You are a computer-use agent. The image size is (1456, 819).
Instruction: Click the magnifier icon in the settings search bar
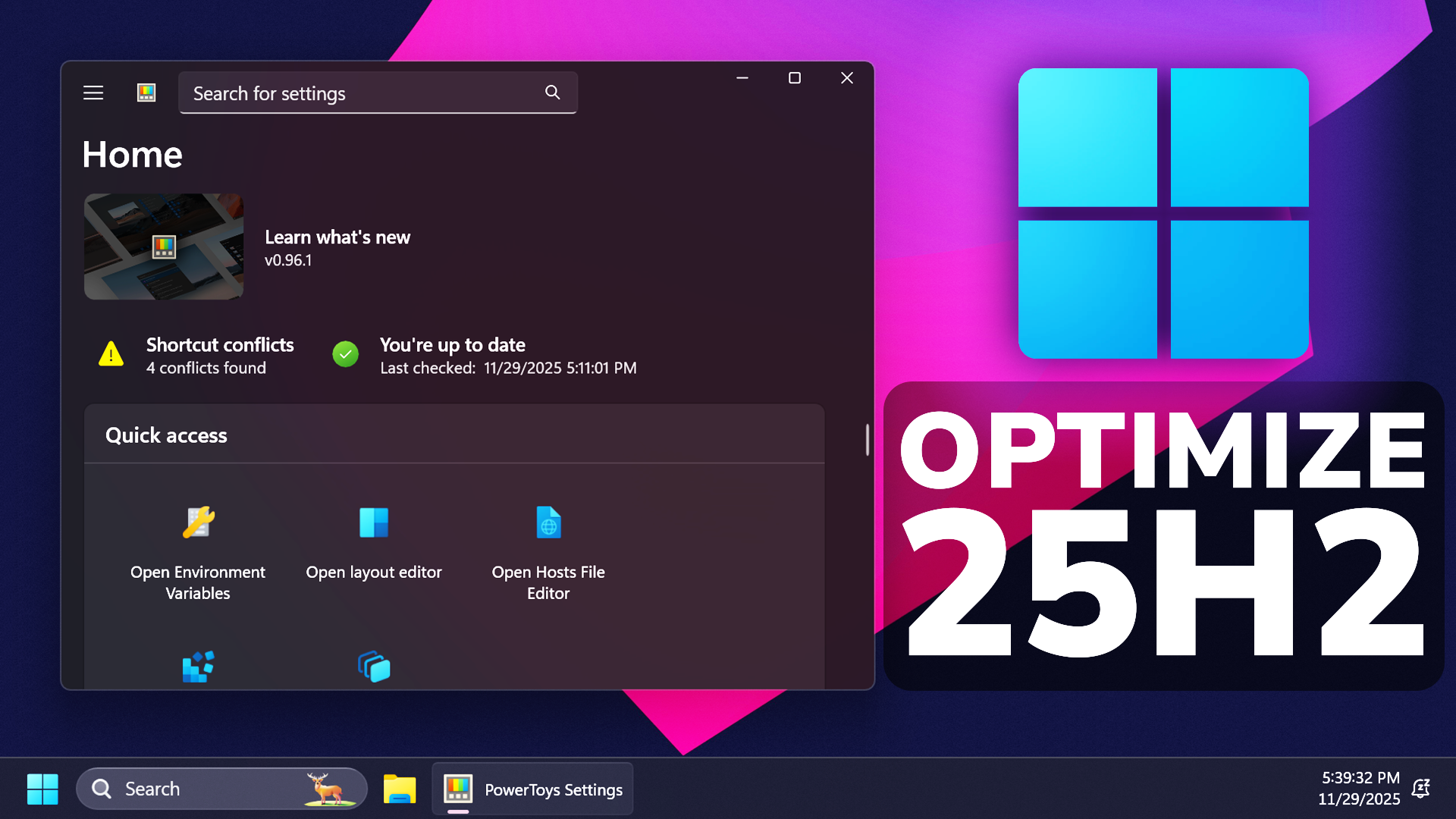coord(552,92)
